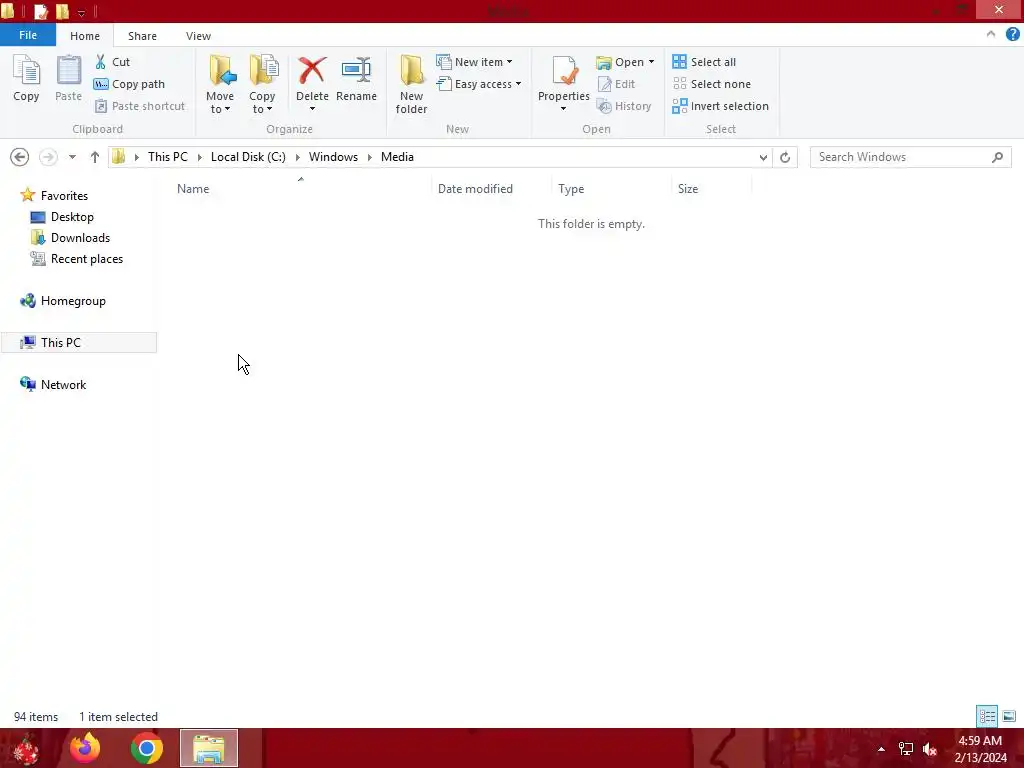Screen dimensions: 1024x768
Task: Click This PC in the address bar
Action: tap(168, 157)
